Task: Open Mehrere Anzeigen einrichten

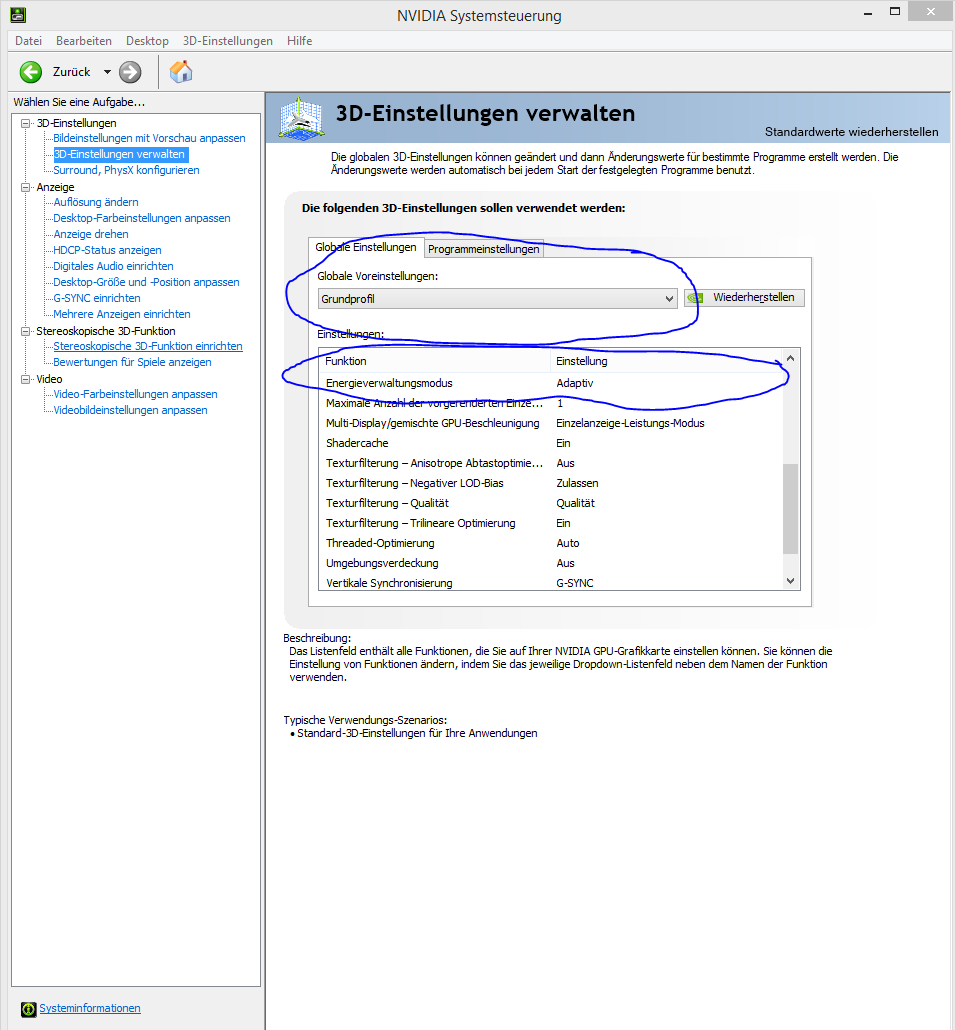Action: [122, 314]
